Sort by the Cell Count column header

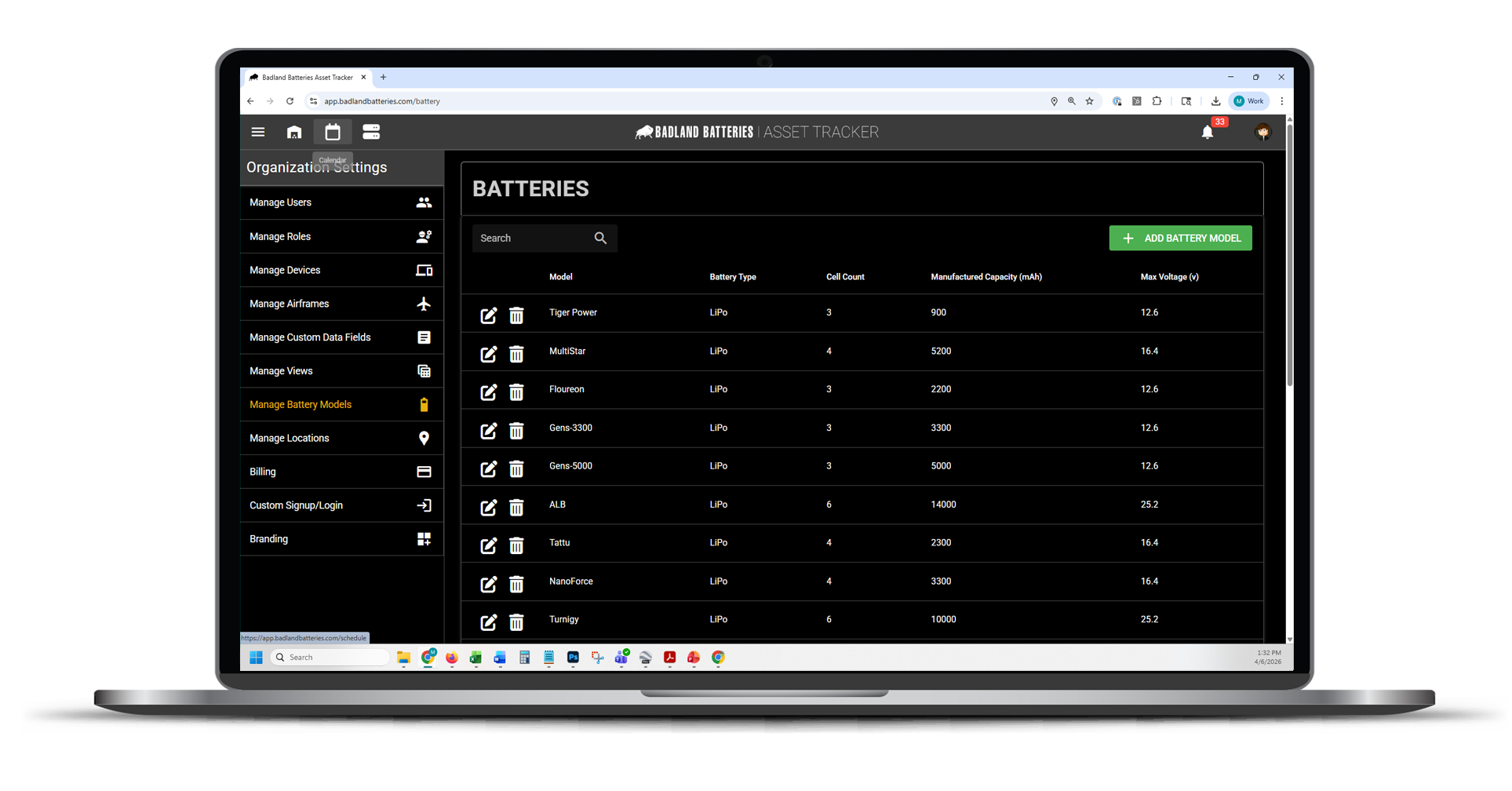845,277
